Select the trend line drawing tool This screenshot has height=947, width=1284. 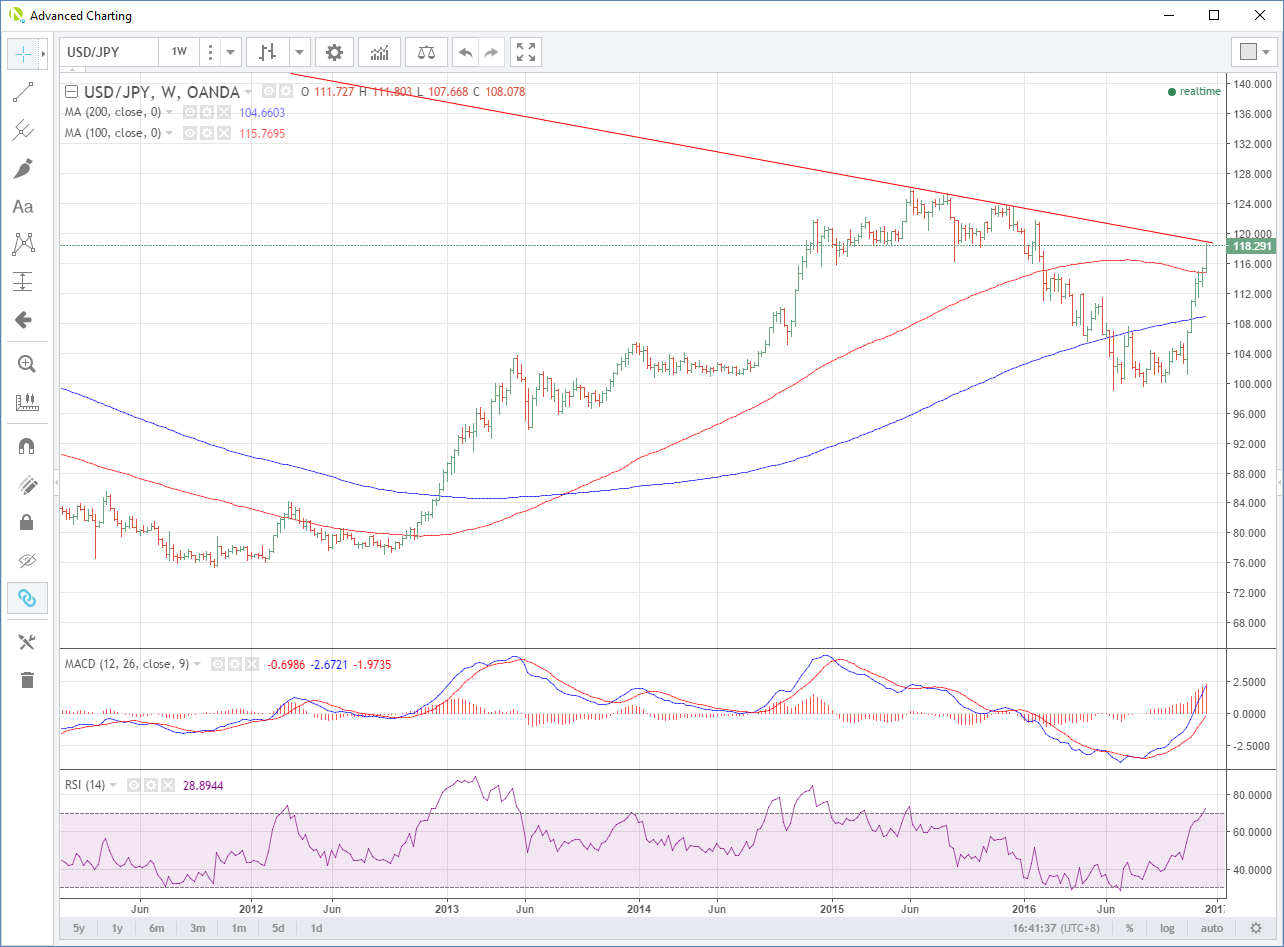coord(23,92)
